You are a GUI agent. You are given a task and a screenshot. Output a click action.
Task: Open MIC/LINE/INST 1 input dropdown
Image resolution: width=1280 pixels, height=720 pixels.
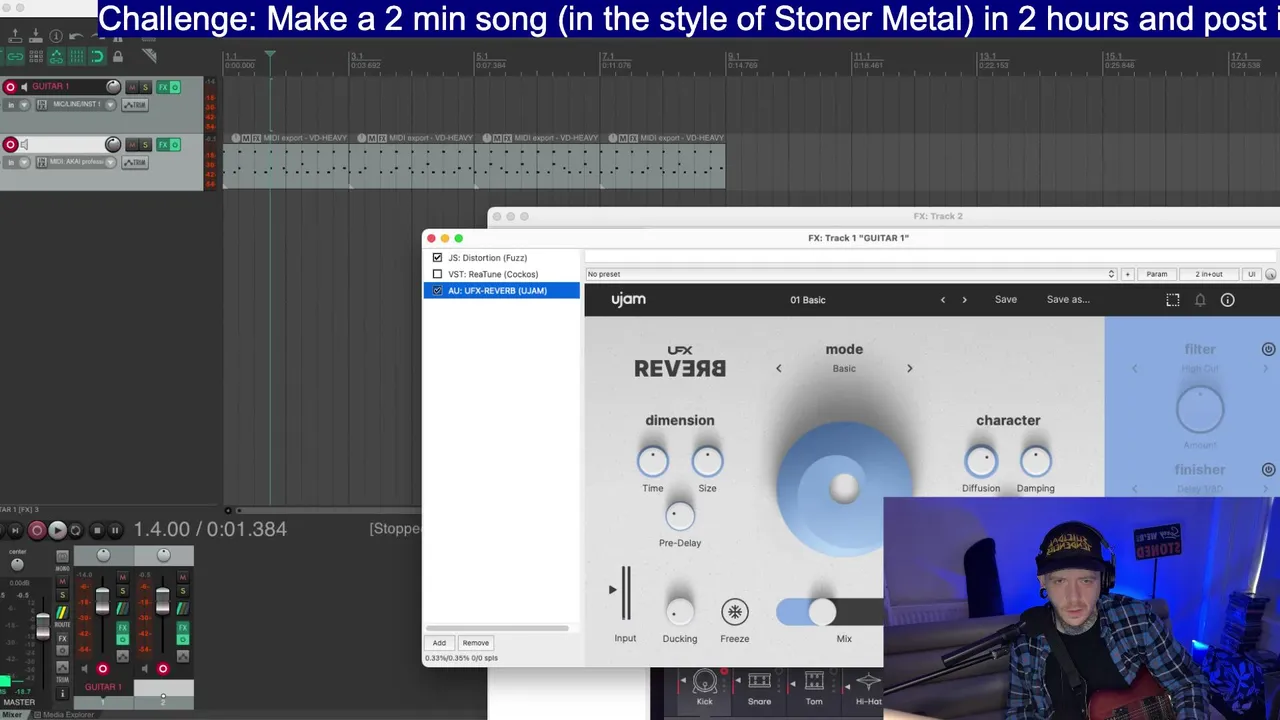[x=110, y=105]
